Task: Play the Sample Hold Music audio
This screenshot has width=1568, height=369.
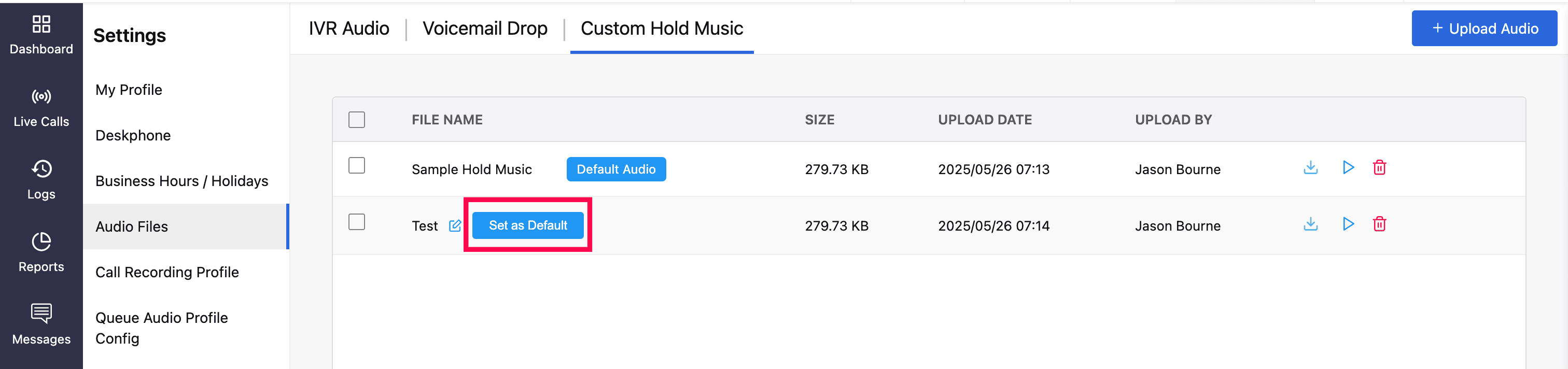Action: pyautogui.click(x=1348, y=168)
